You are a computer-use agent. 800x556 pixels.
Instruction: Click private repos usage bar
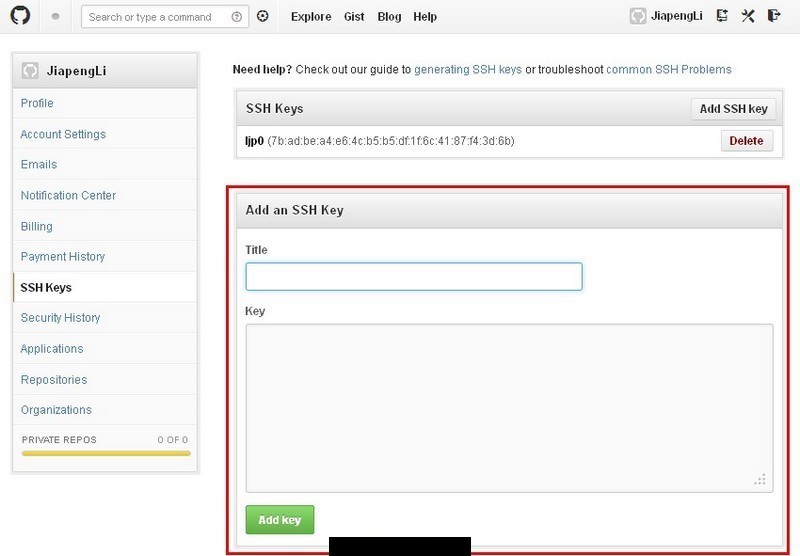point(106,453)
